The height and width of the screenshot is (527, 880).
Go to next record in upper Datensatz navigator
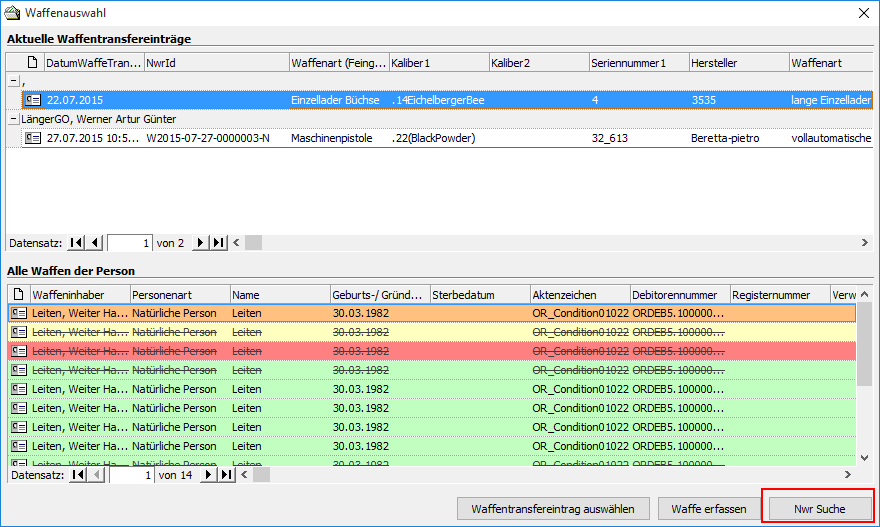click(x=200, y=243)
